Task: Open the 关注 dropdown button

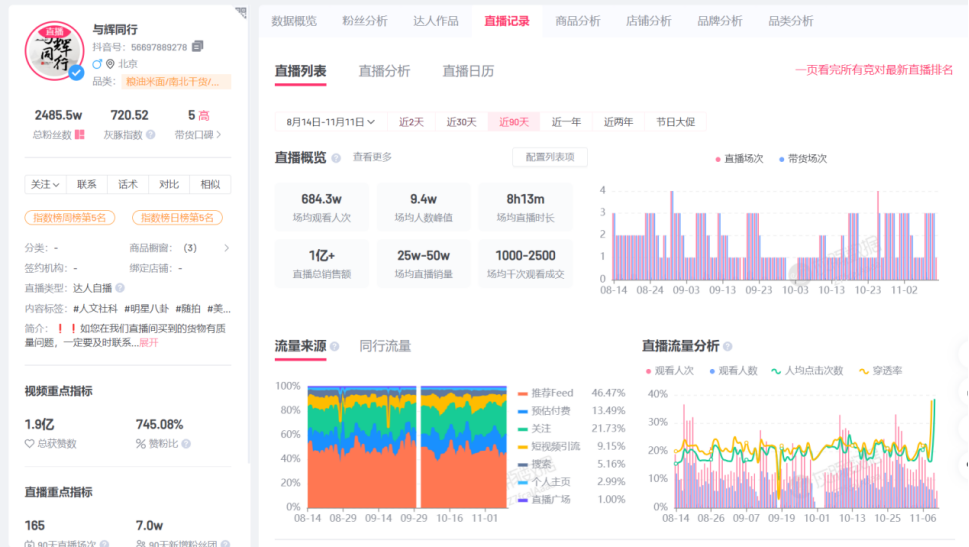Action: point(45,185)
